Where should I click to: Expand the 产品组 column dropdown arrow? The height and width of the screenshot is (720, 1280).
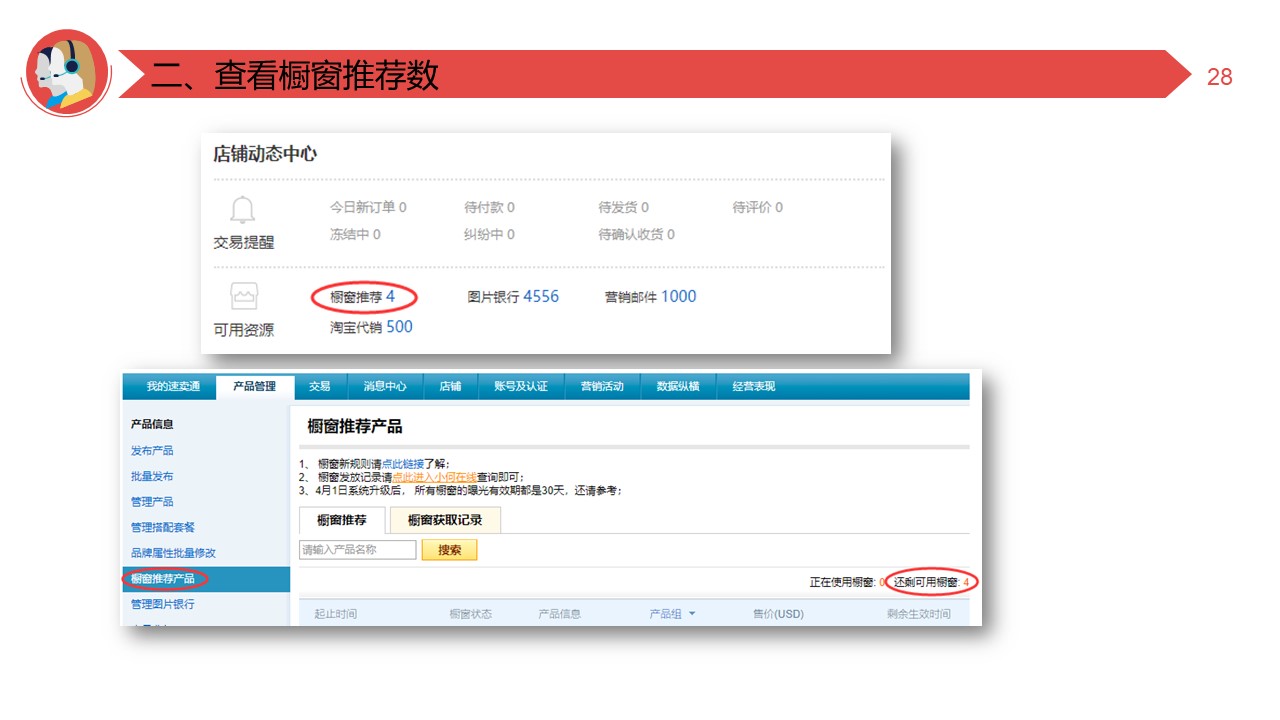[691, 614]
